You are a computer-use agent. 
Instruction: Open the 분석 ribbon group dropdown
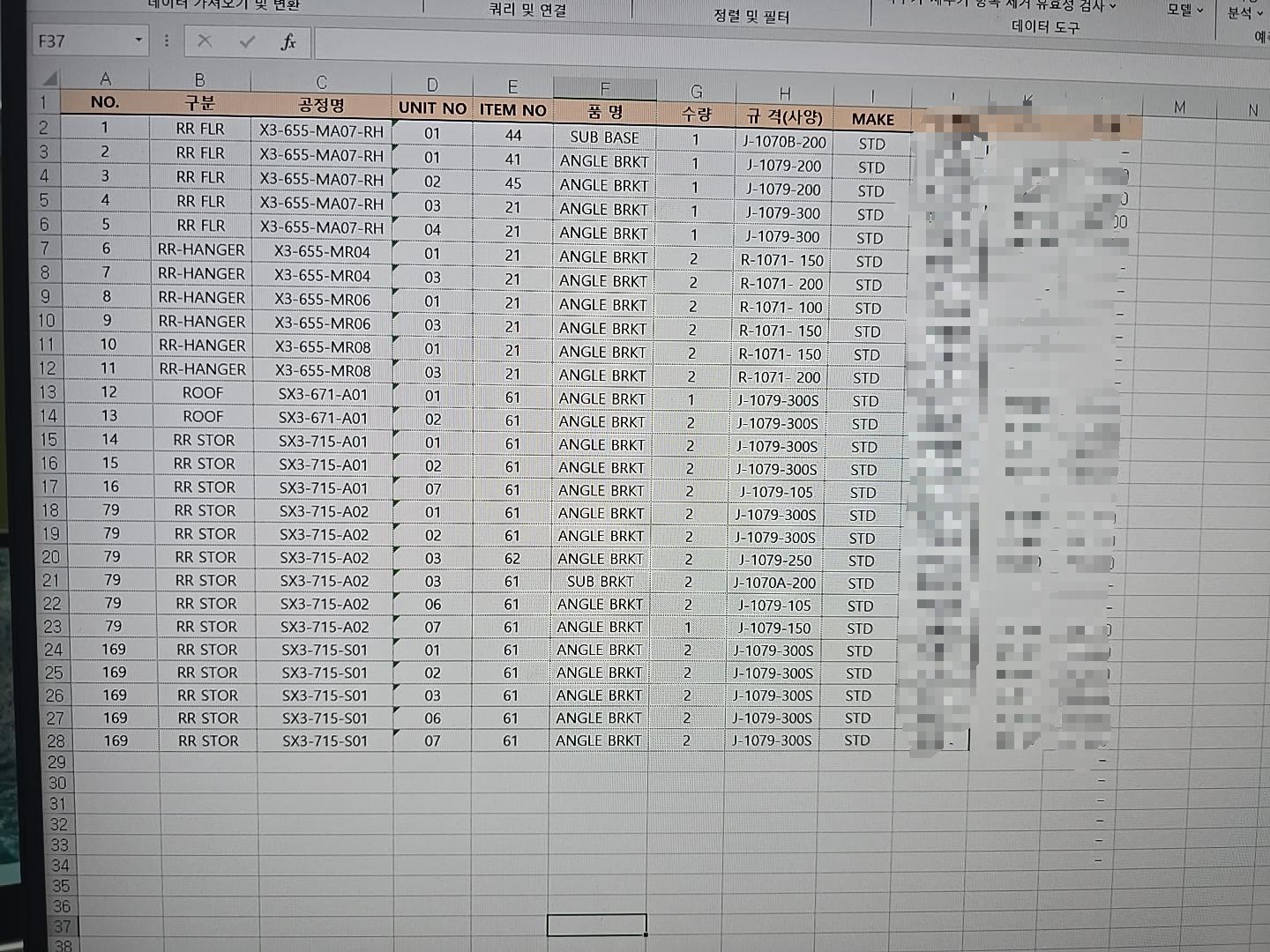click(1245, 12)
